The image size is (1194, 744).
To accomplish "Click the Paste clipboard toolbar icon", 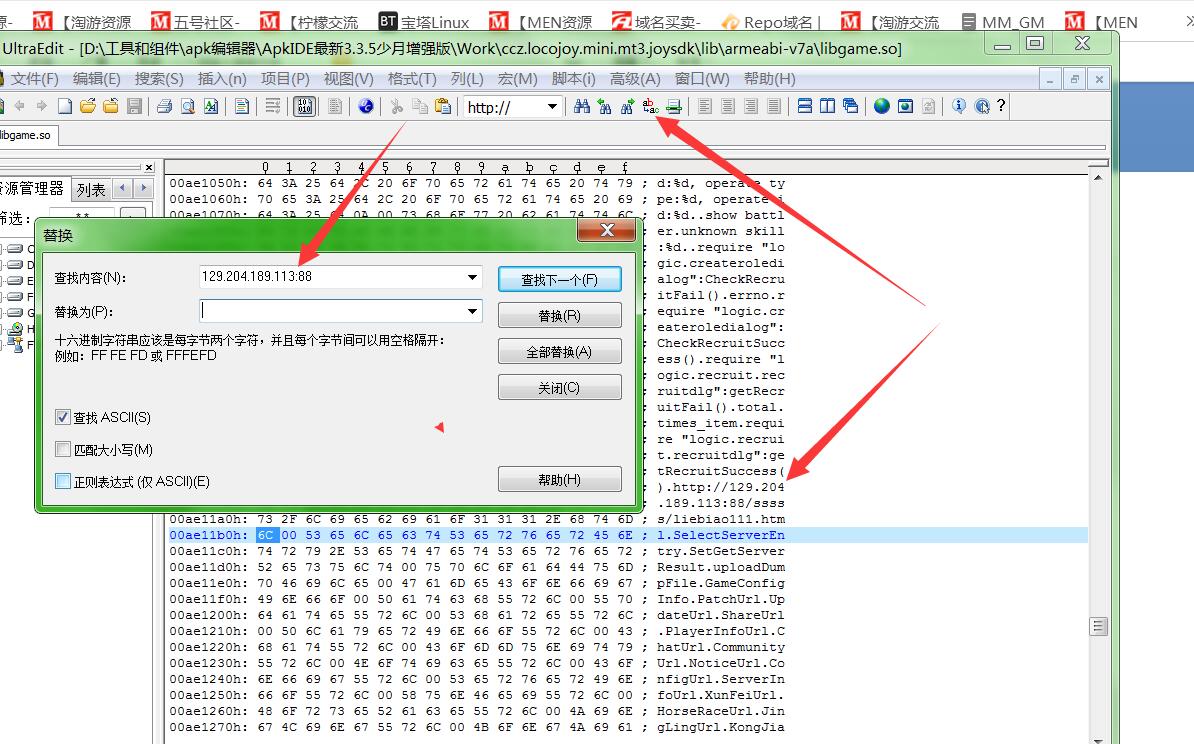I will 442,106.
